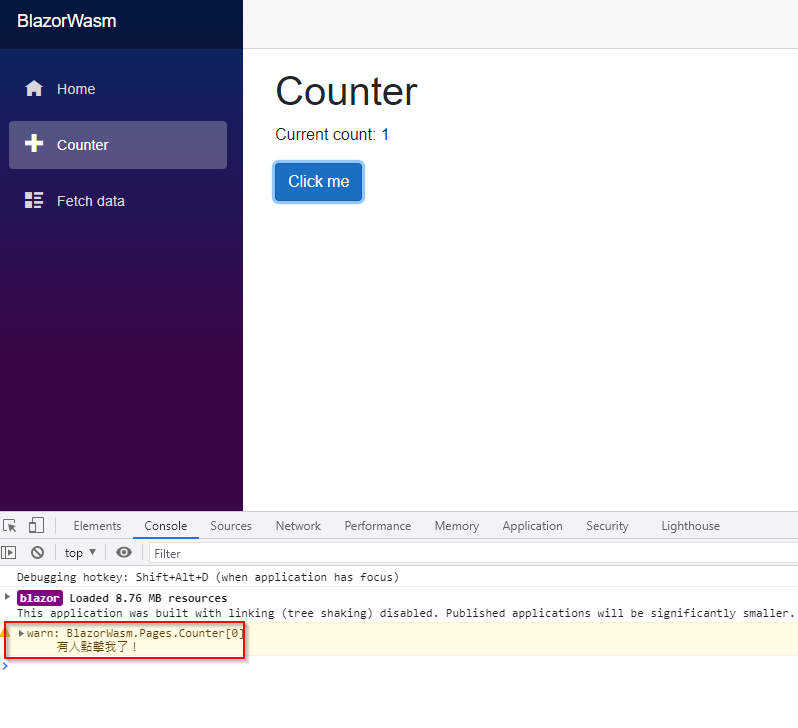Click the blazor purple badge label
The image size is (798, 728).
coord(40,598)
